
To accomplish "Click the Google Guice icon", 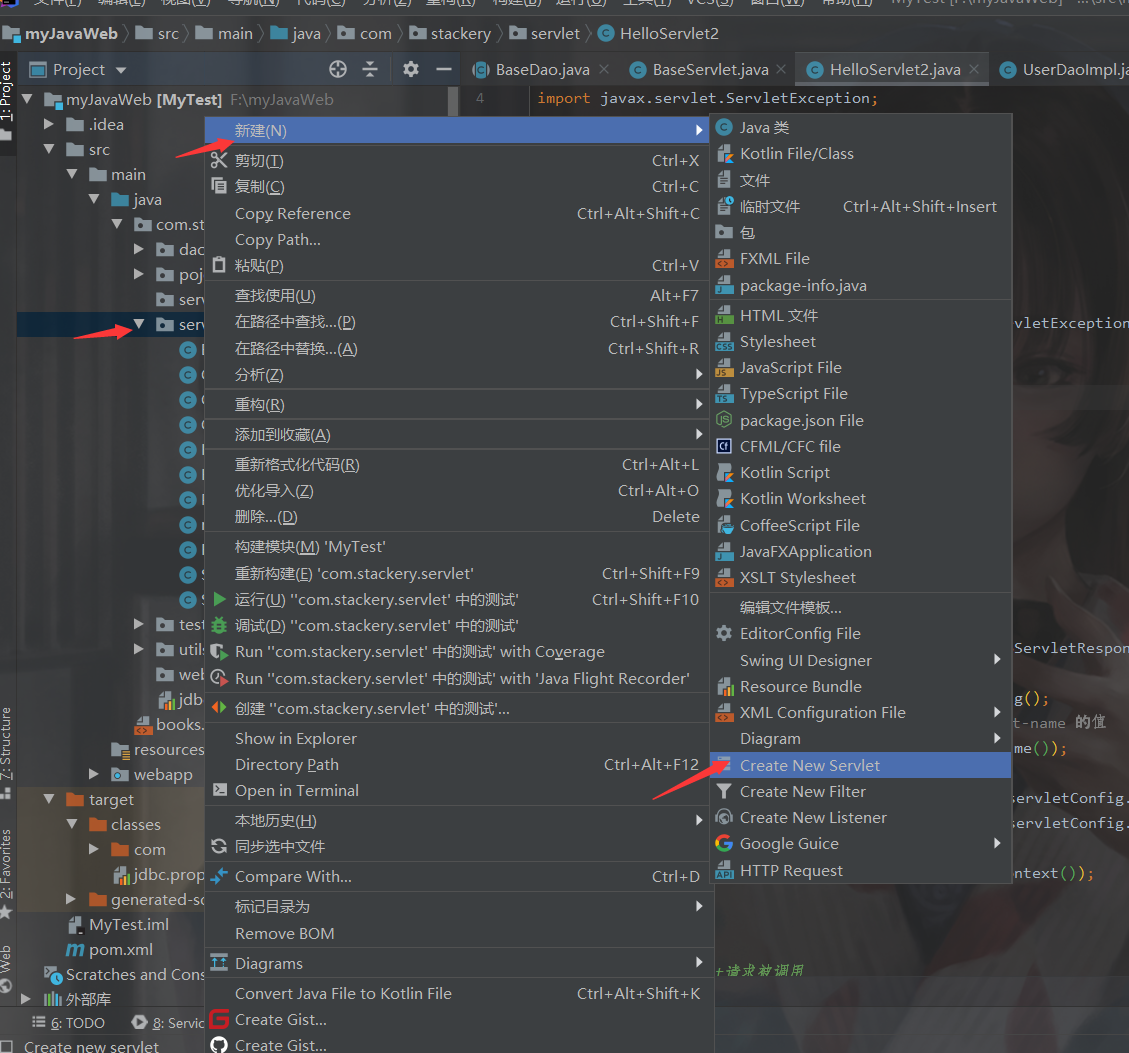I will (724, 843).
